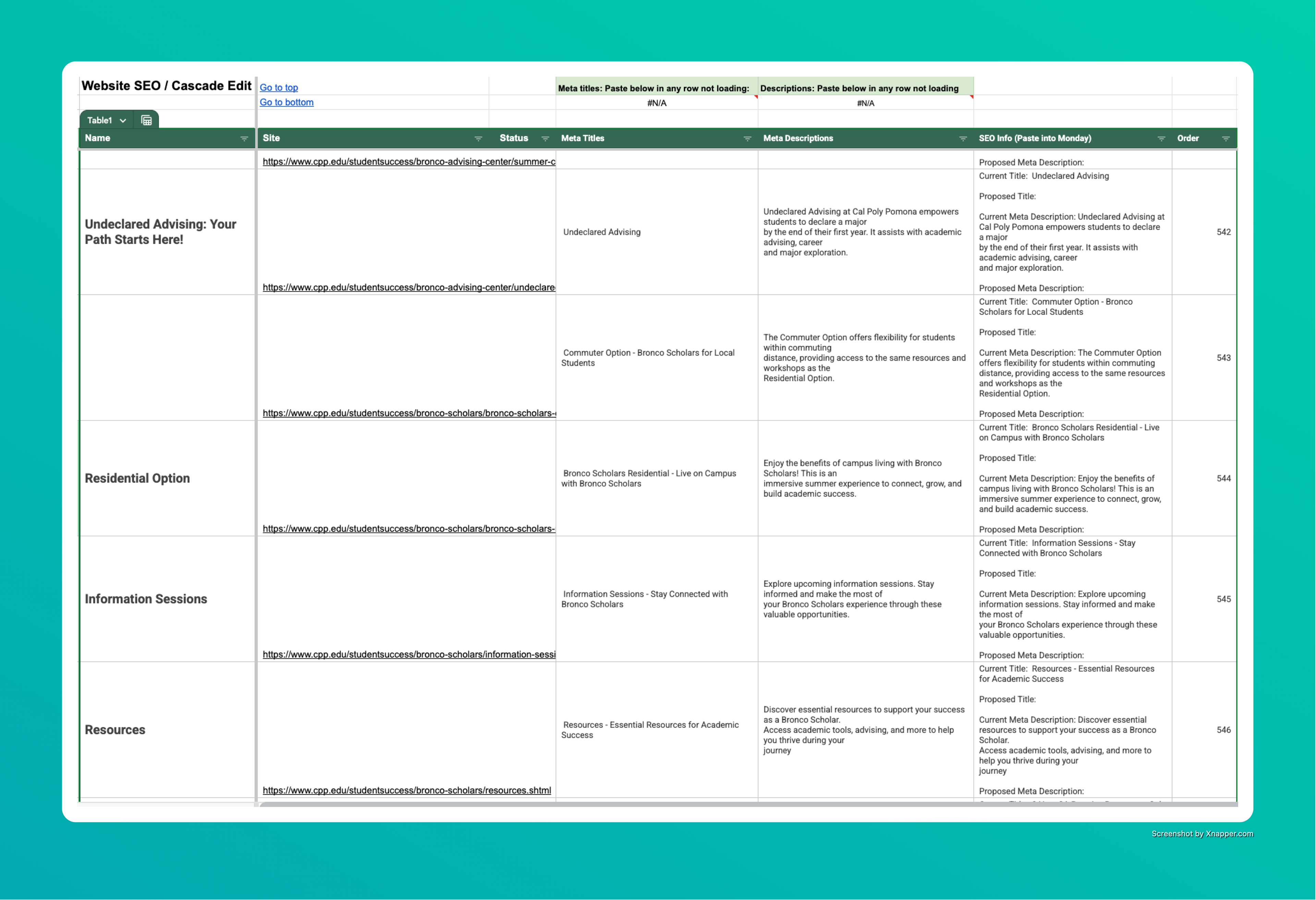Open the bronco-scholars URL in the Residential Option row
The width and height of the screenshot is (1316, 900).
[x=409, y=528]
